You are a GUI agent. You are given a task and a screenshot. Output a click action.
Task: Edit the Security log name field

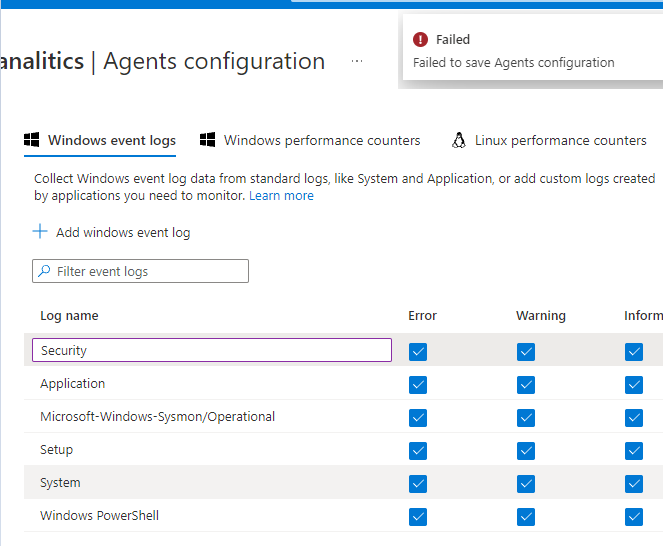click(212, 350)
